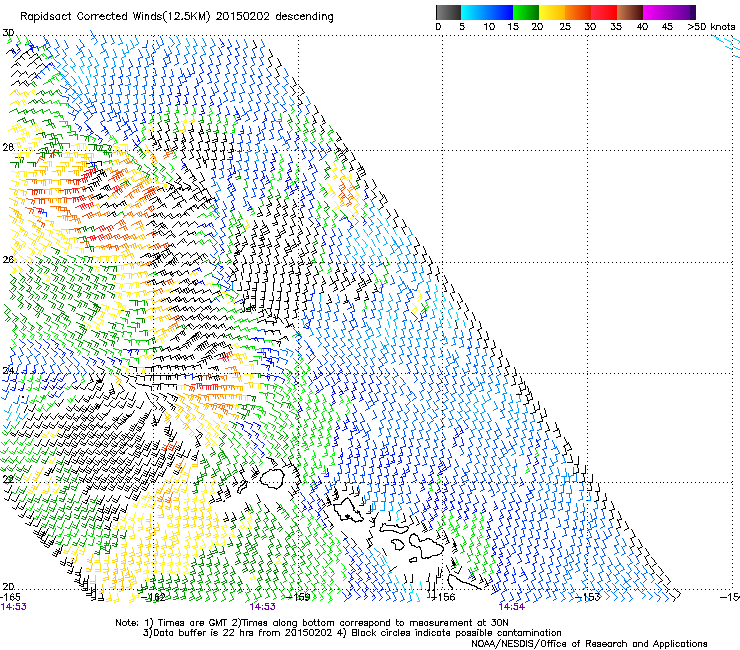The height and width of the screenshot is (650, 740).
Task: Select the green 15-20 knots legend band
Action: coord(526,12)
